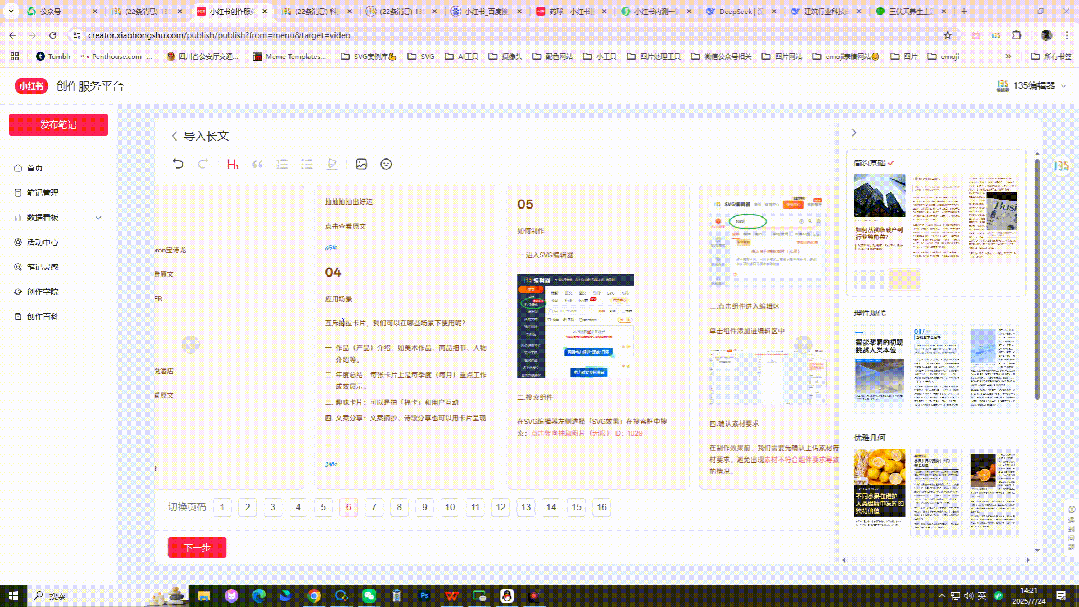The image size is (1079, 607).
Task: Deselect the checked template in the right panel
Action: [891, 162]
